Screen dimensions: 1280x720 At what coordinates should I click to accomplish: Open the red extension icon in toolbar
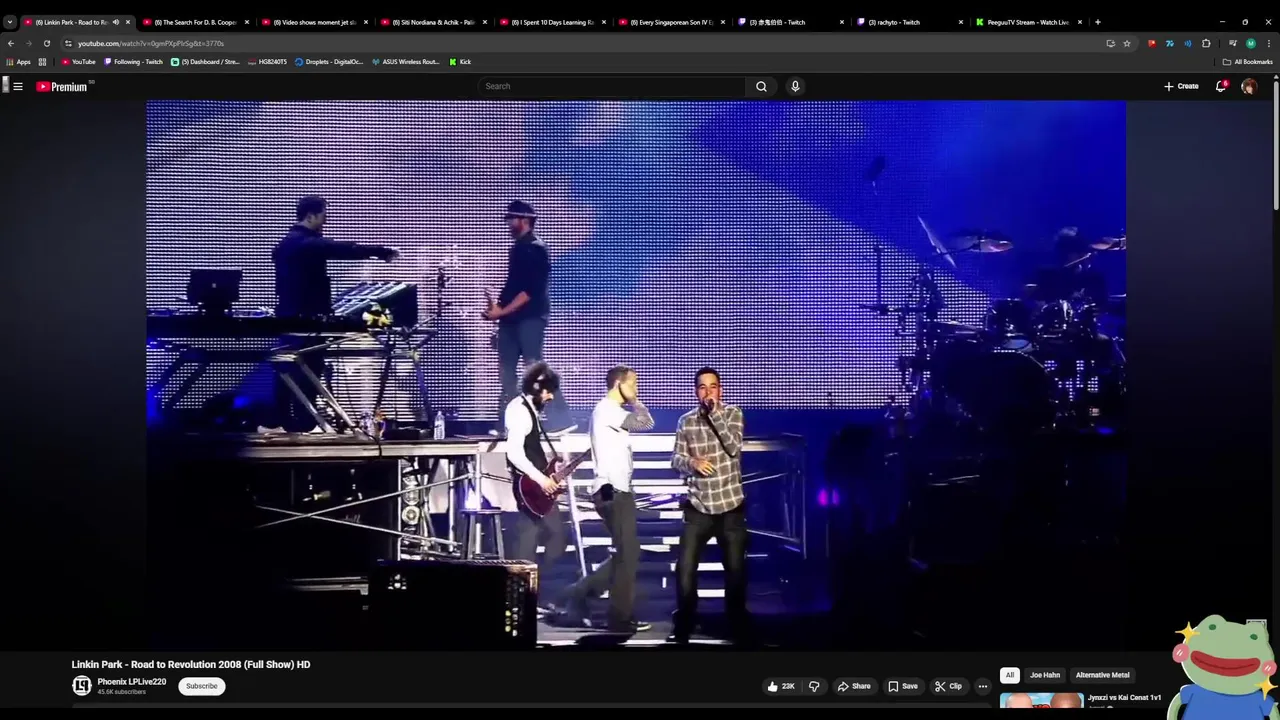pyautogui.click(x=1152, y=43)
